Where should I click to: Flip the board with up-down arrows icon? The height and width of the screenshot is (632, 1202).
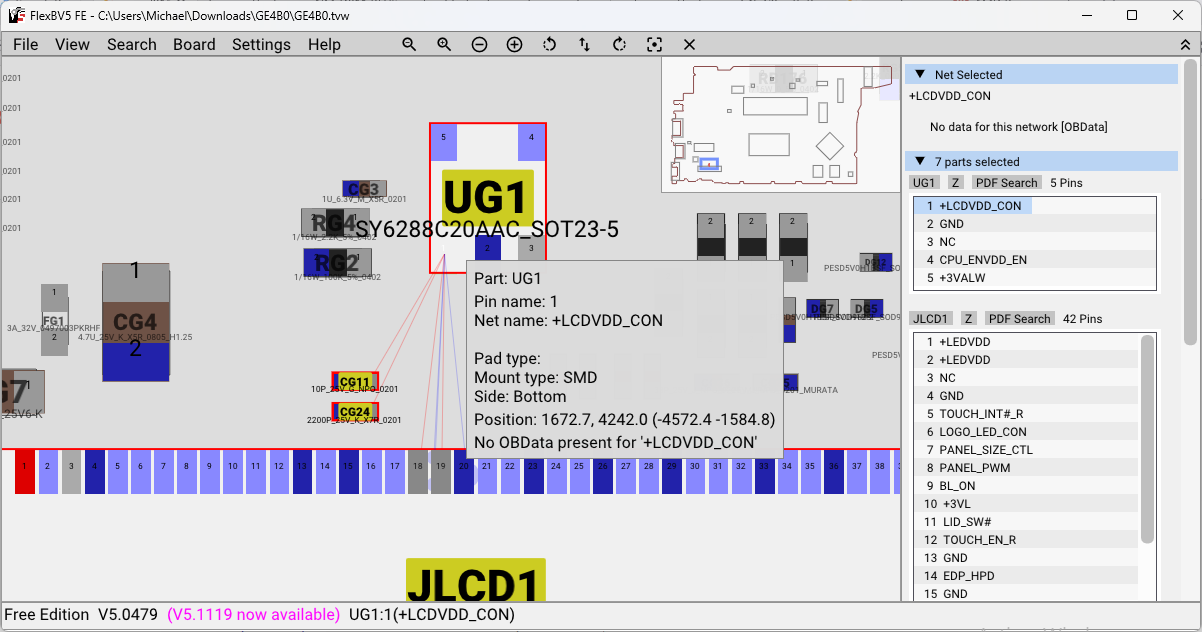[x=584, y=44]
